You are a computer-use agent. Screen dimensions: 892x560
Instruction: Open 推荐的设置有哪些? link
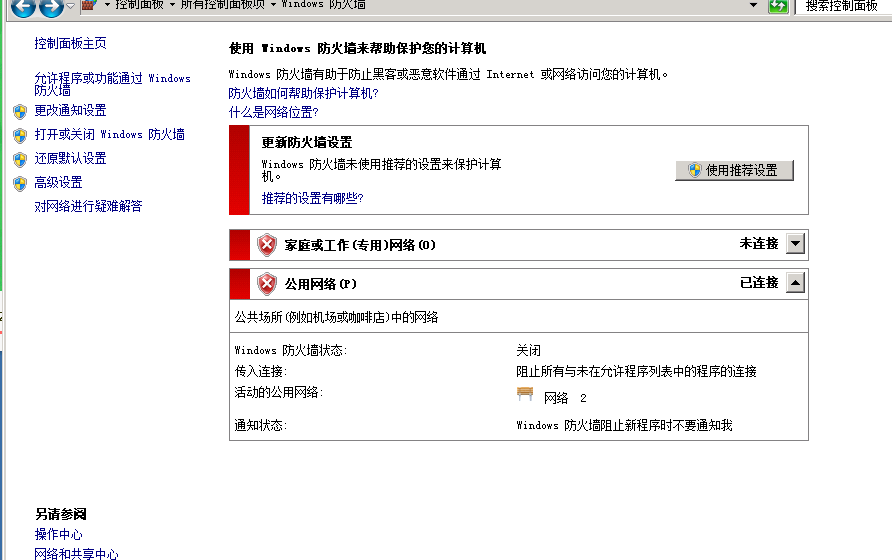click(x=312, y=198)
